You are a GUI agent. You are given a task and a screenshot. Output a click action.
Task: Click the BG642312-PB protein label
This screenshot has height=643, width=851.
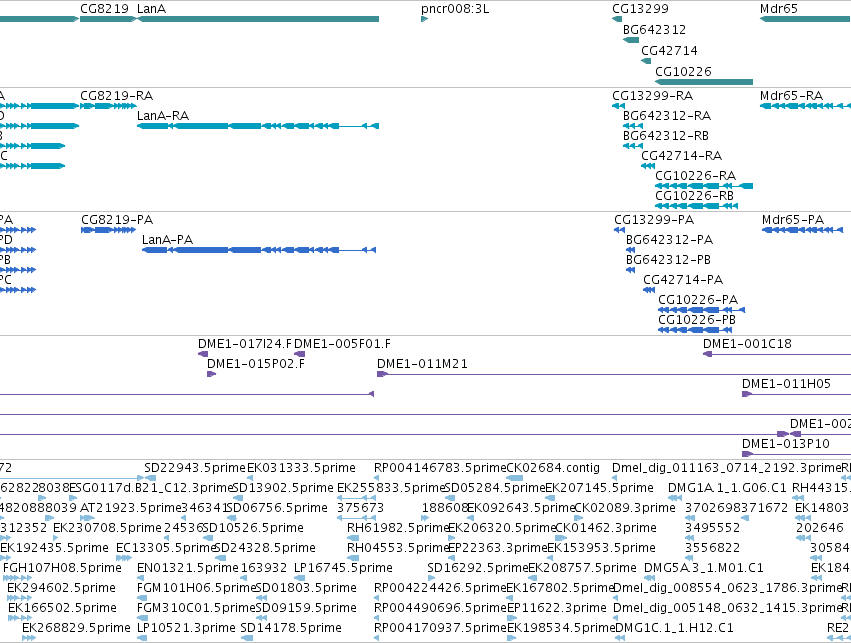(x=668, y=260)
